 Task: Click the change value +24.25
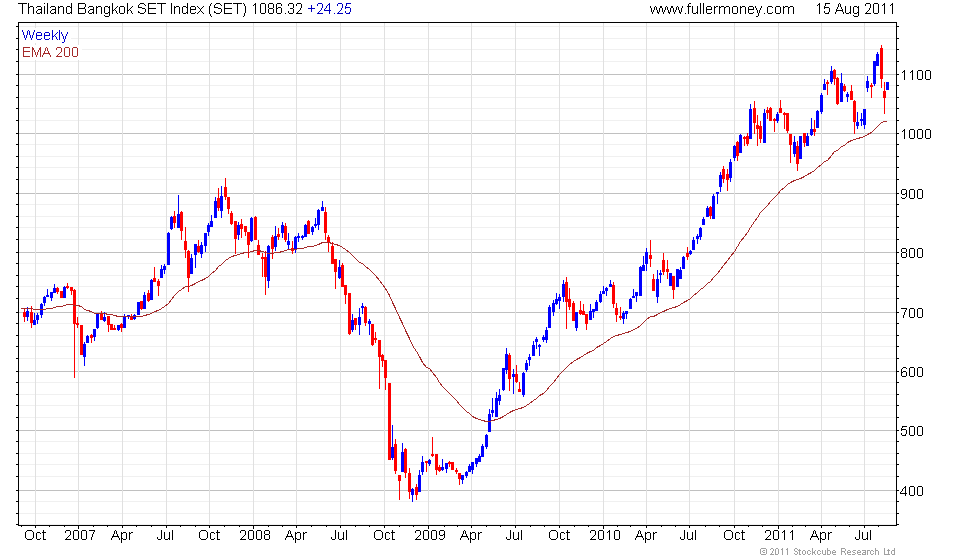[329, 9]
